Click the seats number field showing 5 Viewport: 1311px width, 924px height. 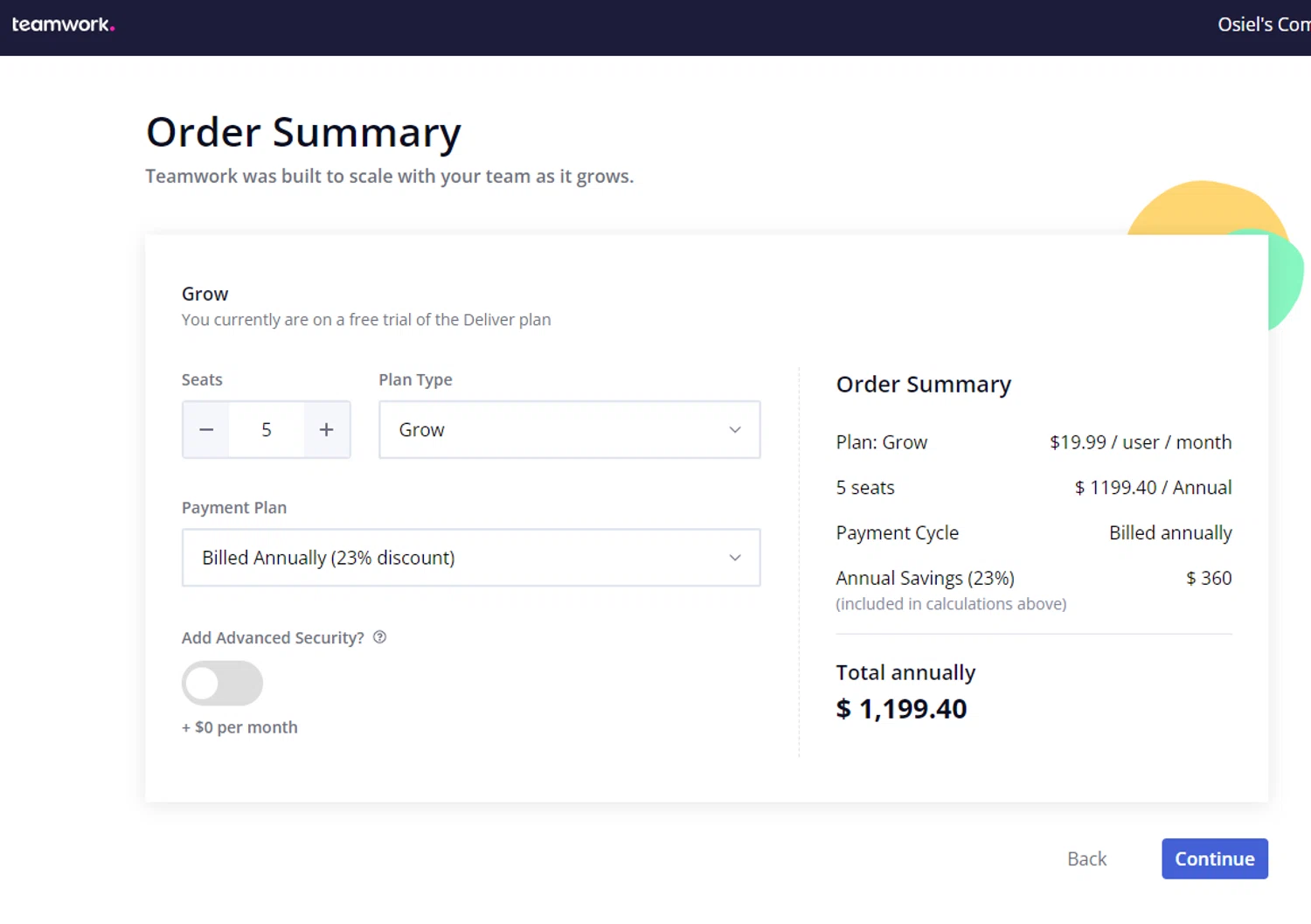267,429
